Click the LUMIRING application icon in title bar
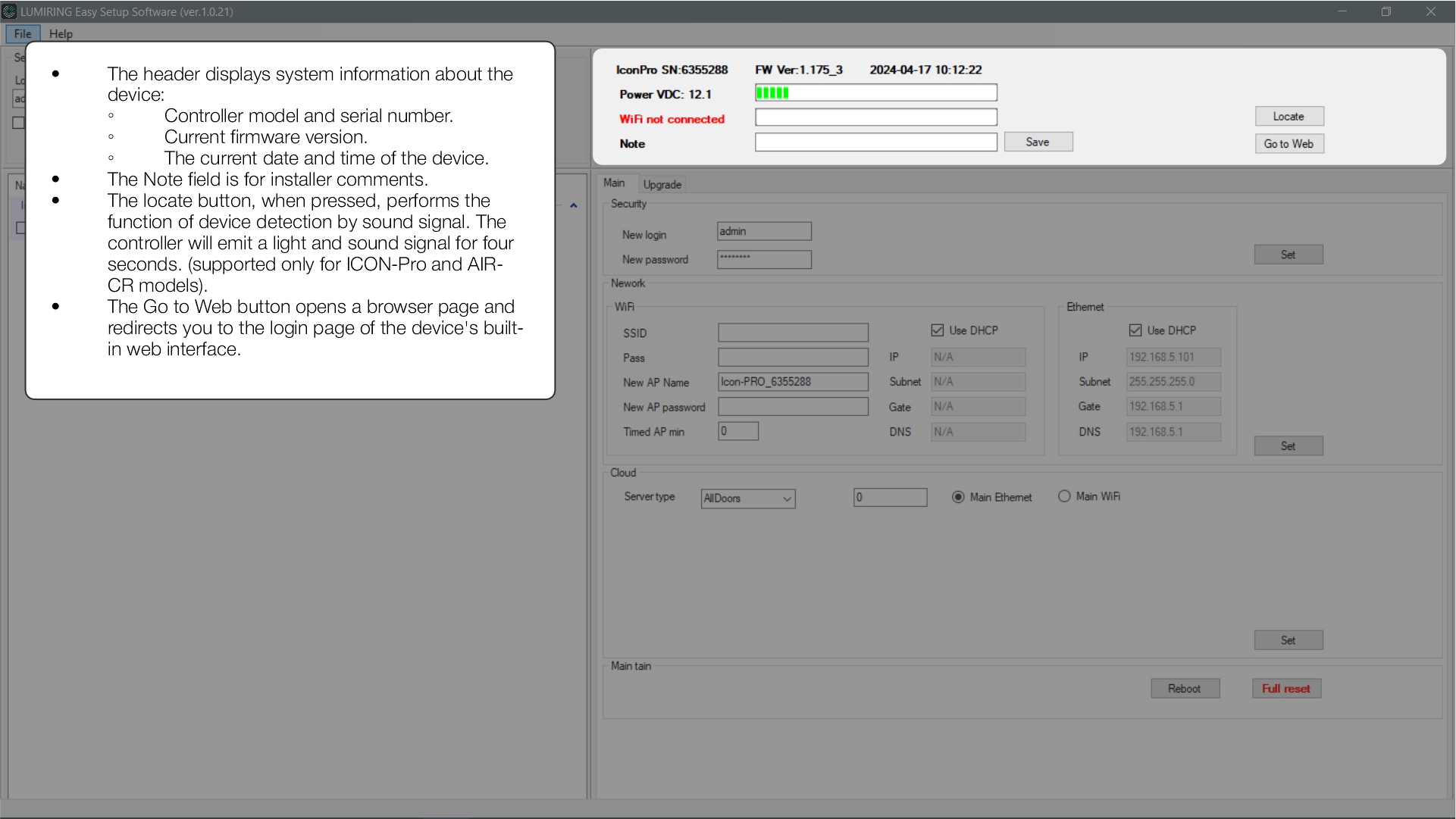This screenshot has height=819, width=1456. click(9, 11)
